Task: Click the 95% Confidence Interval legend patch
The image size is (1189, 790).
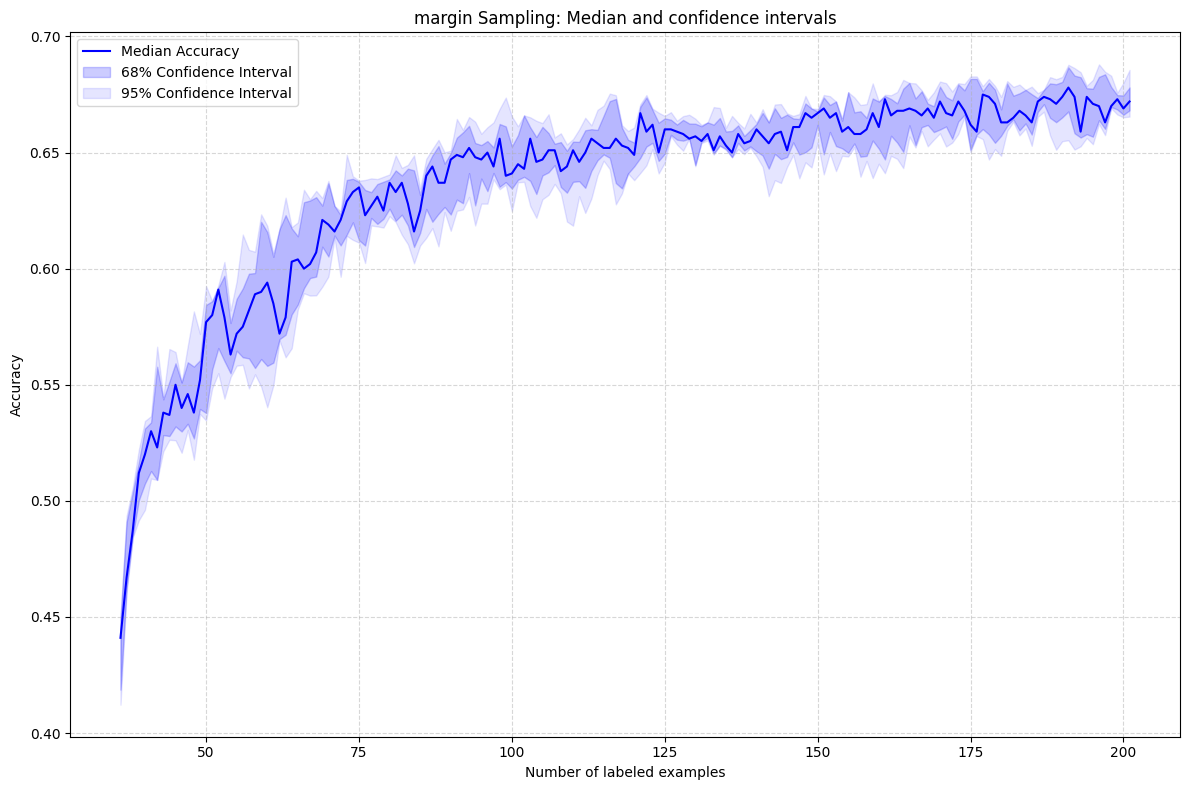Action: coord(97,92)
